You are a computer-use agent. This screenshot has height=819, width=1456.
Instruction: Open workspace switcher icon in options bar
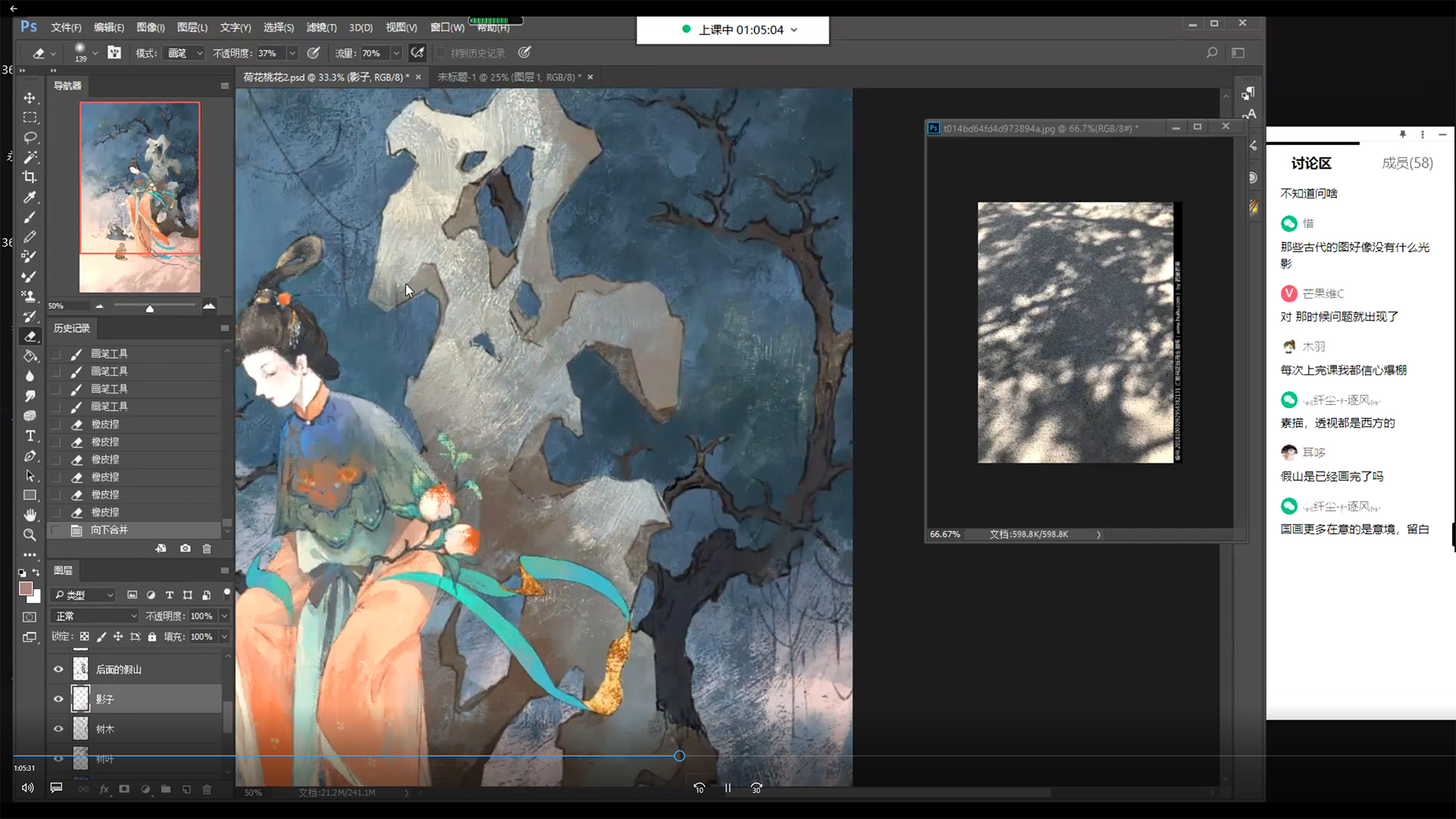point(1238,53)
